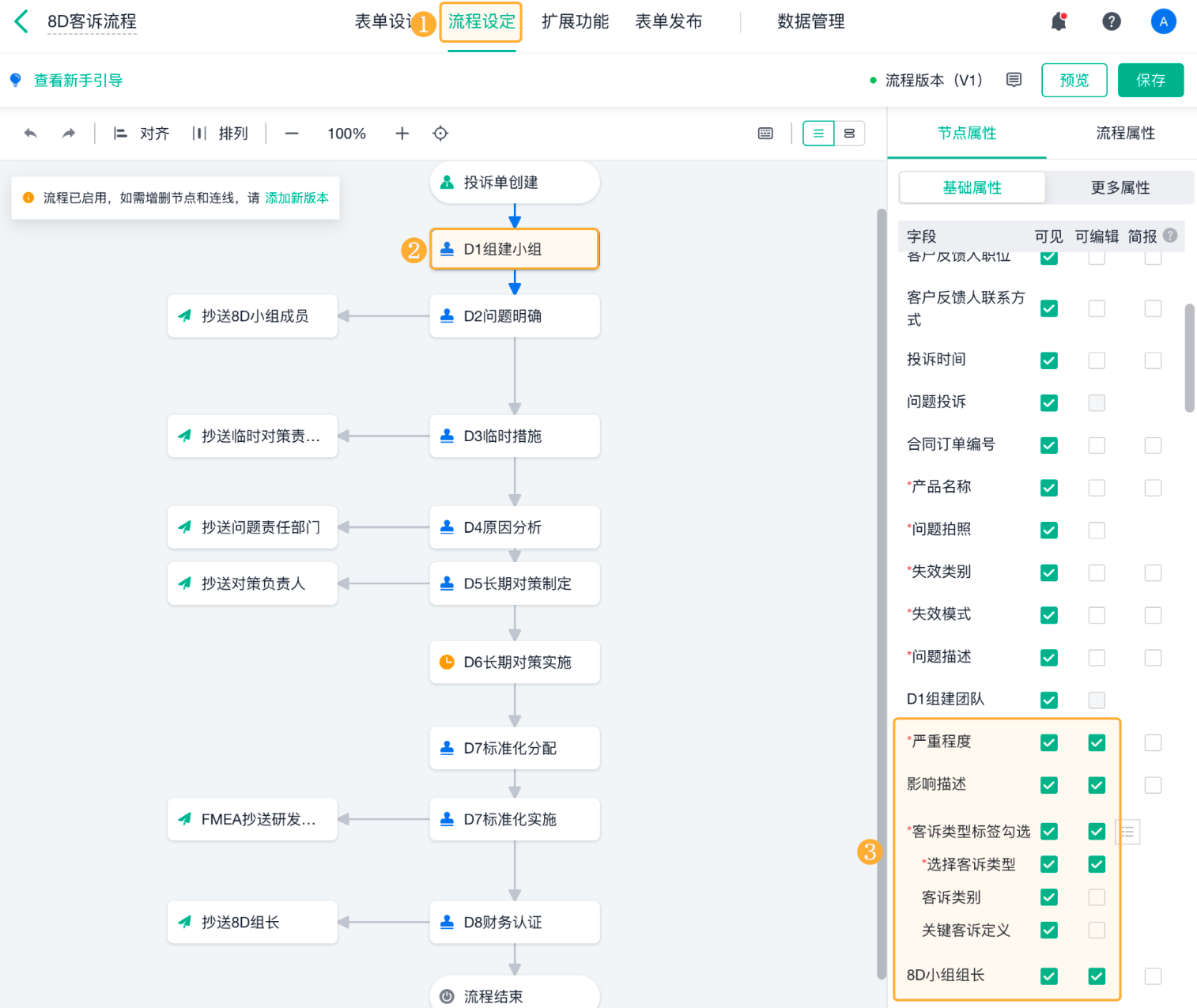Open list settings icon beside 客诉类型标签勾选
Image resolution: width=1197 pixels, height=1008 pixels.
pos(1127,832)
